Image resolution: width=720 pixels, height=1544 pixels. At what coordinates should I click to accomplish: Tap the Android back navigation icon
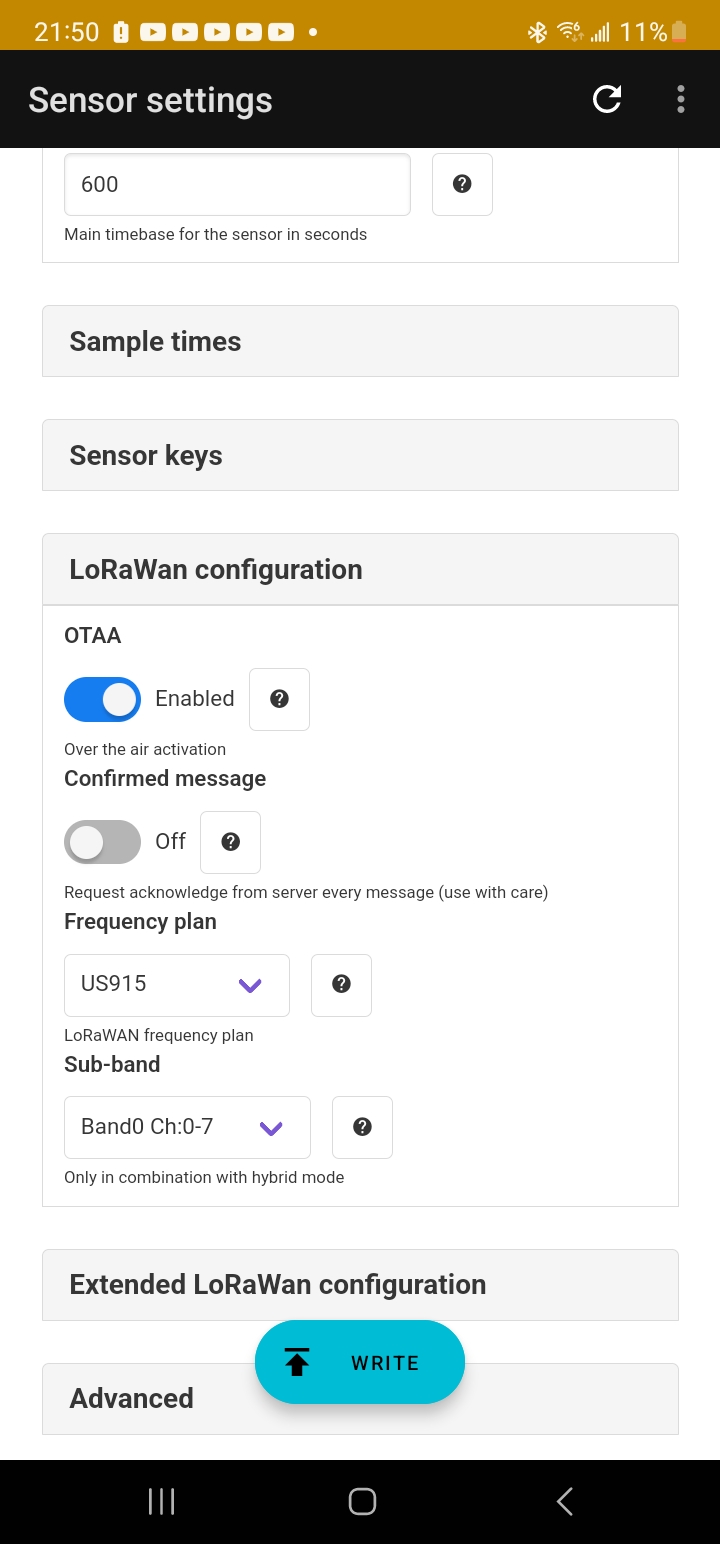(x=564, y=1501)
